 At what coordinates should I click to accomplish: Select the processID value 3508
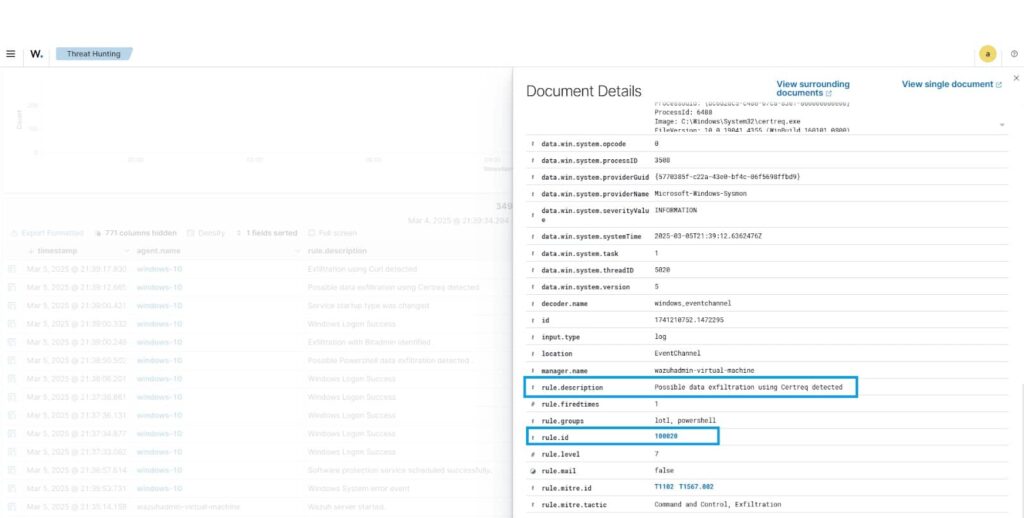[662, 161]
